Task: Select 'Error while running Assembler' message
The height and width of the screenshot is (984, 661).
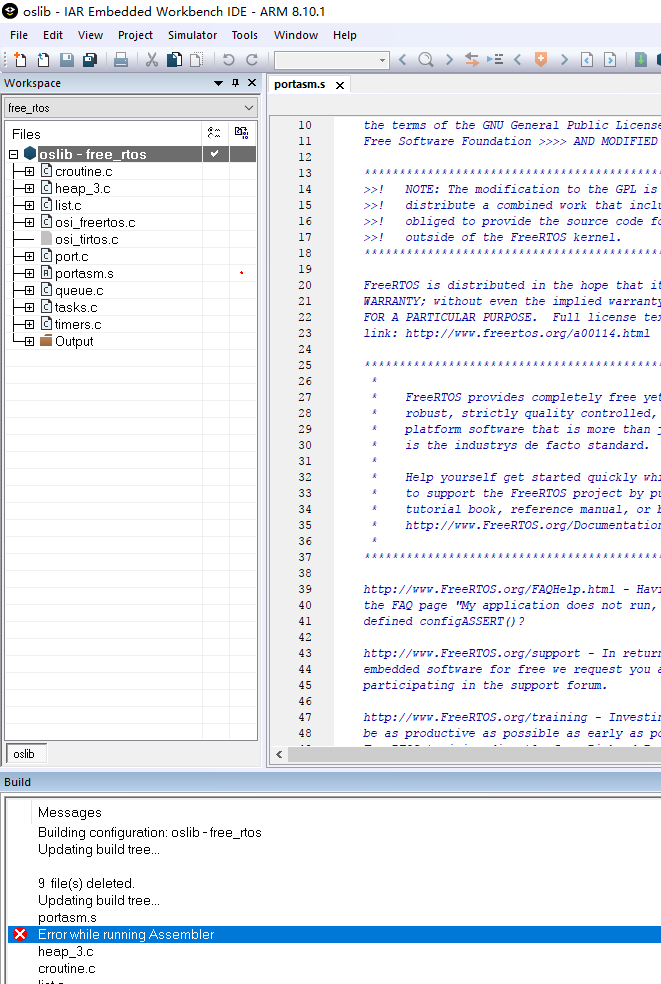Action: click(334, 934)
